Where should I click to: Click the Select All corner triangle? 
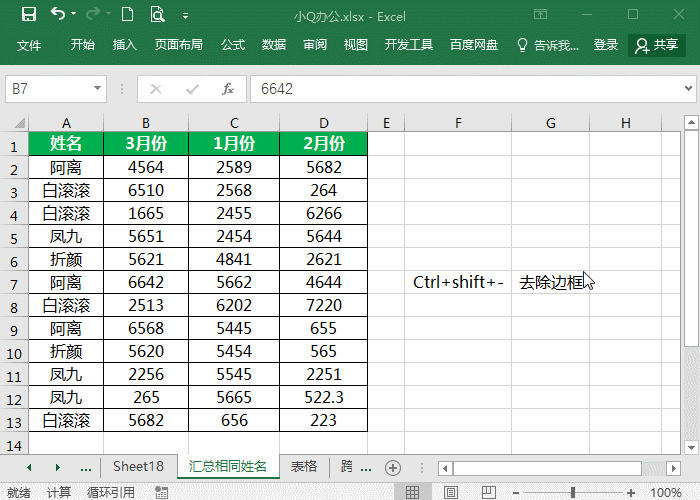19,122
